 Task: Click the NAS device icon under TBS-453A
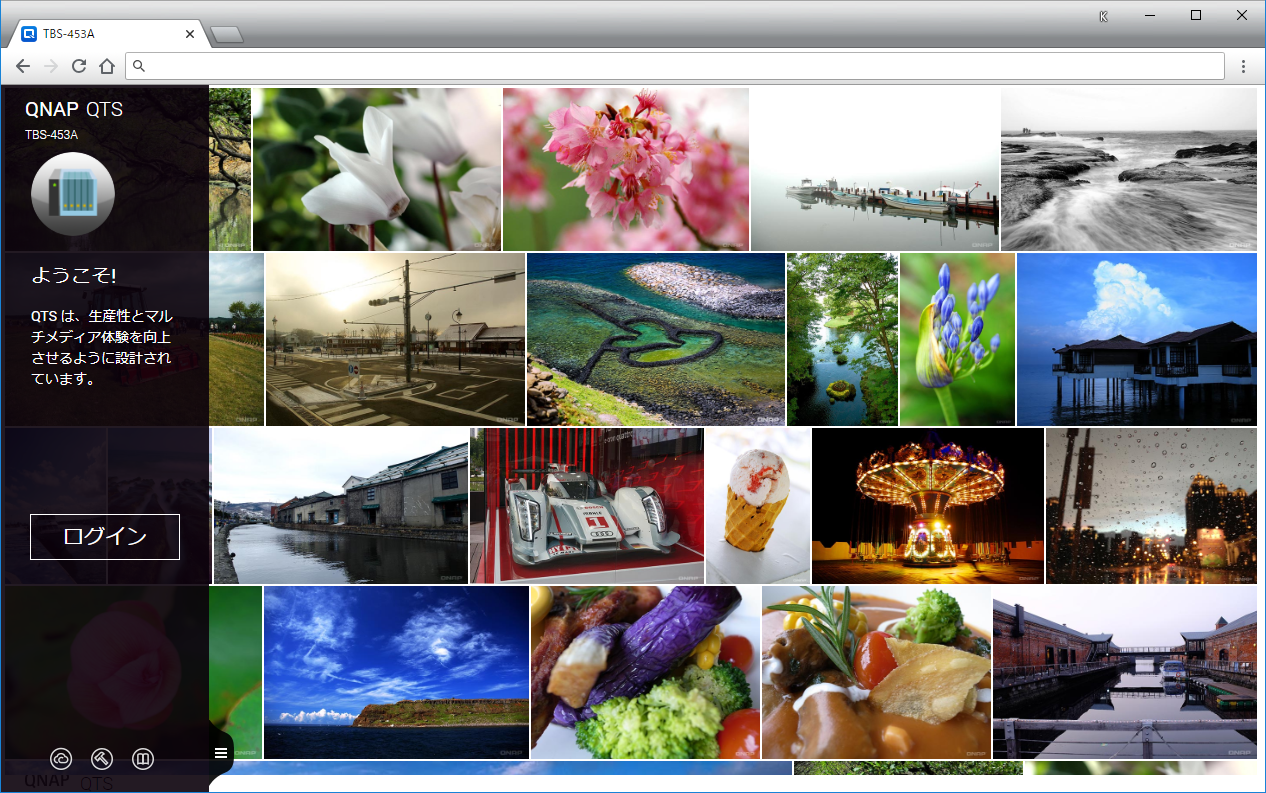click(73, 193)
